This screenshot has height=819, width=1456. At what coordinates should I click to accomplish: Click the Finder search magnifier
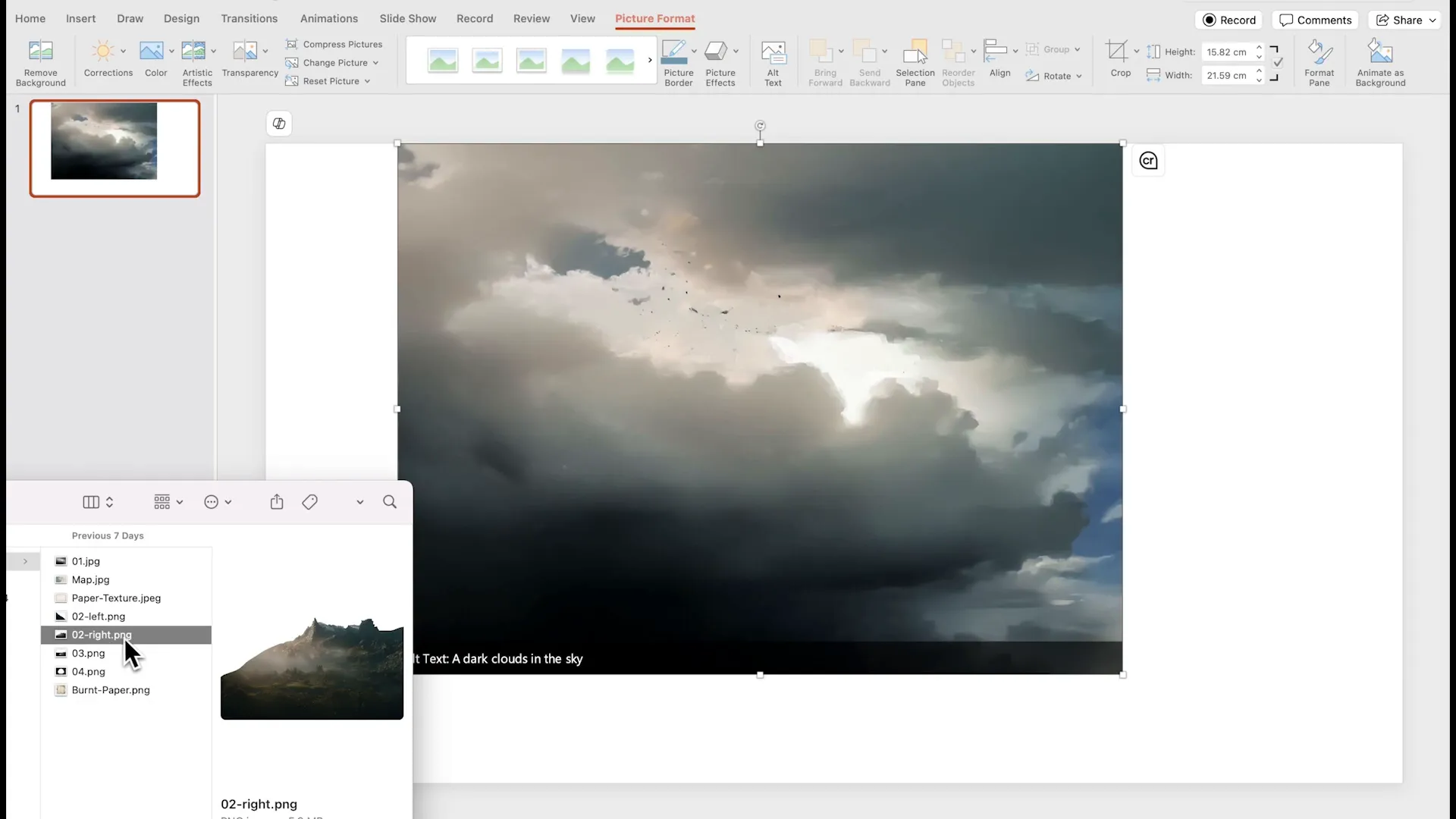pyautogui.click(x=390, y=502)
